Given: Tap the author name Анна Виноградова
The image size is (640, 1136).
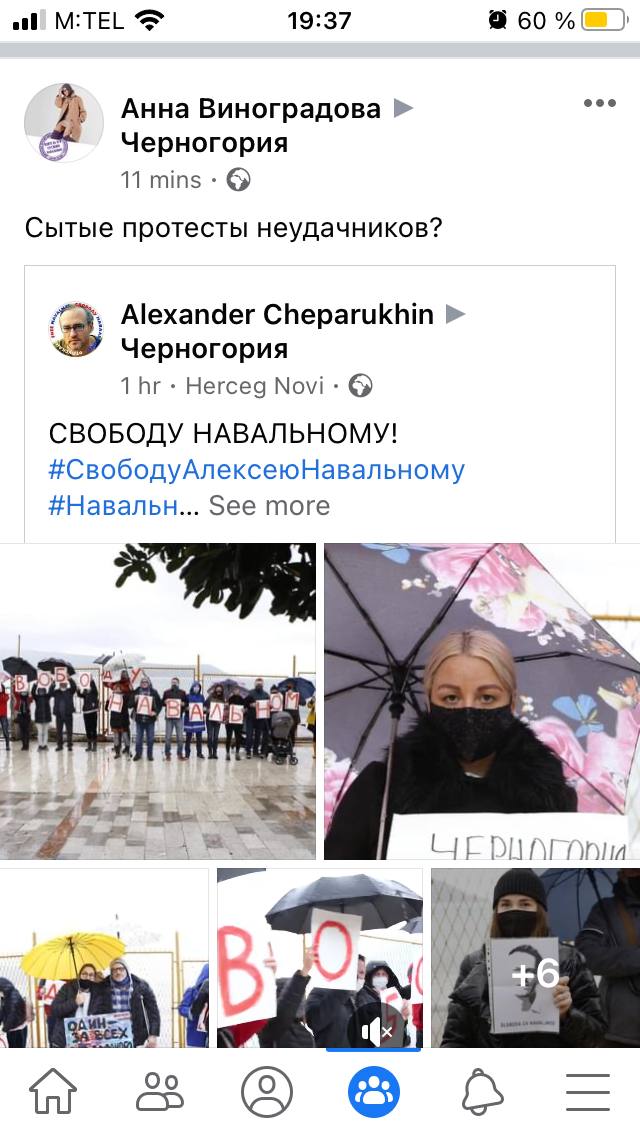Looking at the screenshot, I should point(251,109).
